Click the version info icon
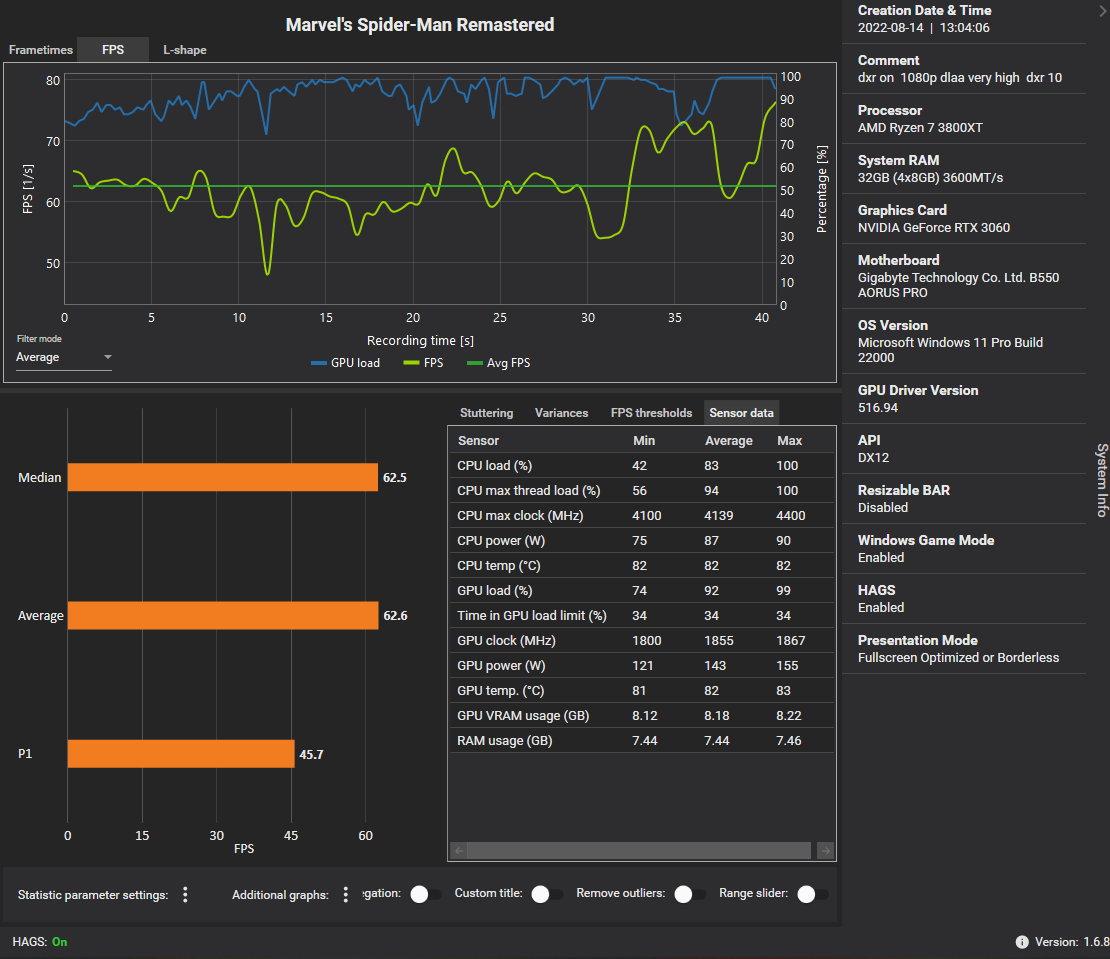The image size is (1110, 959). pyautogui.click(x=1022, y=942)
